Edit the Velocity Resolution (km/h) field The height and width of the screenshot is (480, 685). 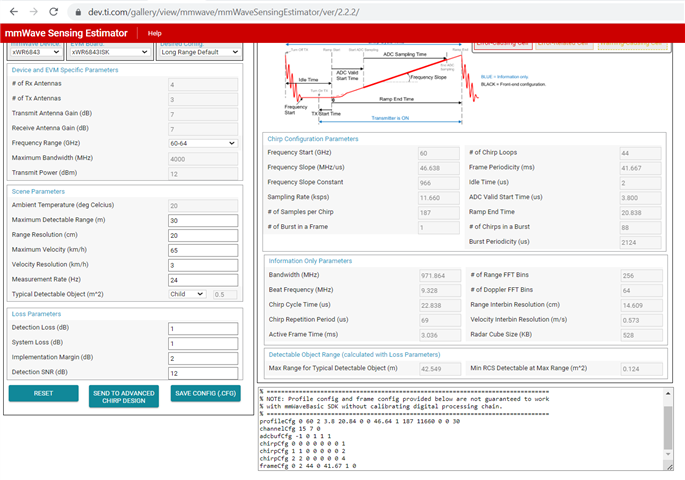click(x=203, y=265)
